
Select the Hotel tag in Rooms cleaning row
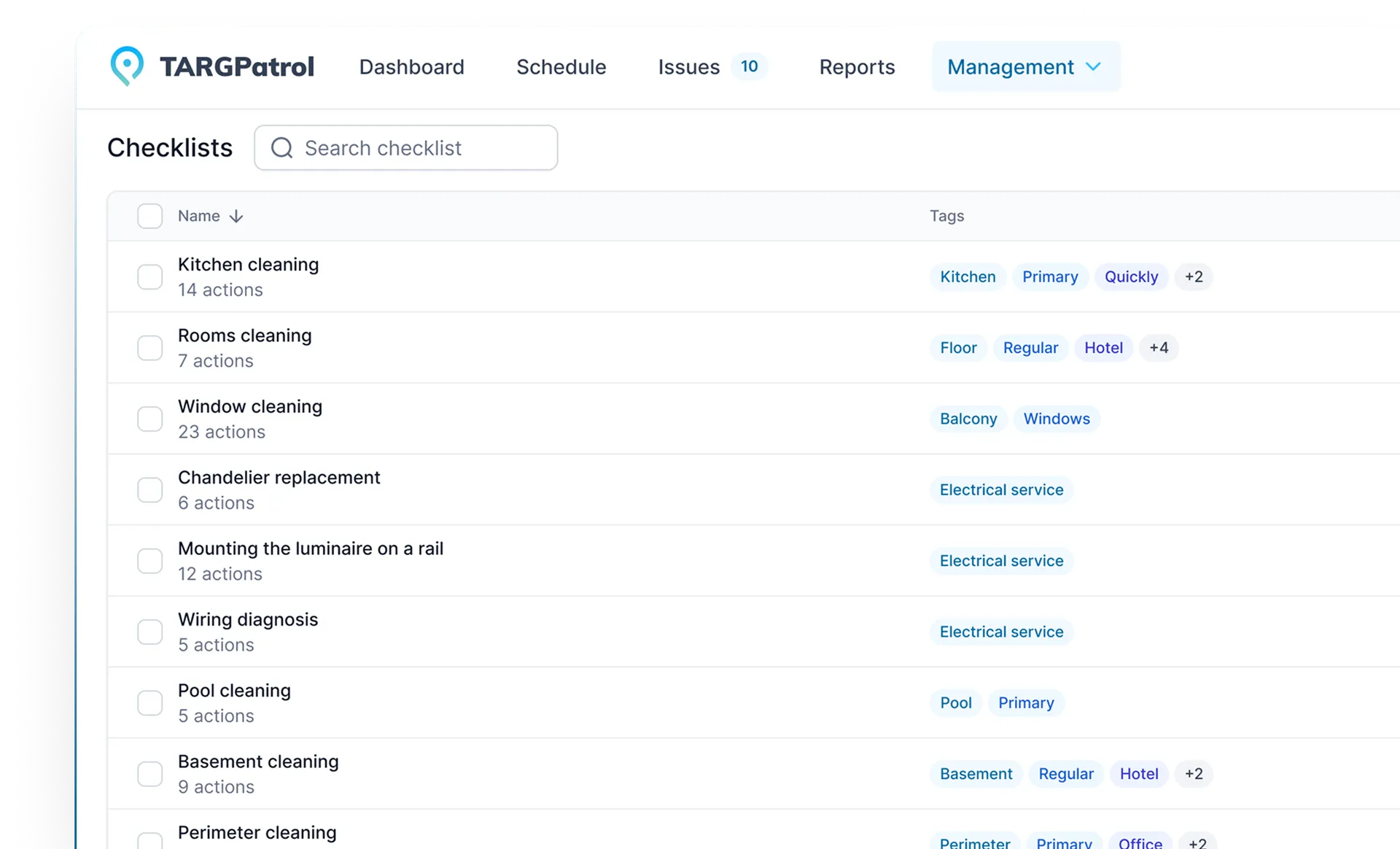pos(1103,348)
